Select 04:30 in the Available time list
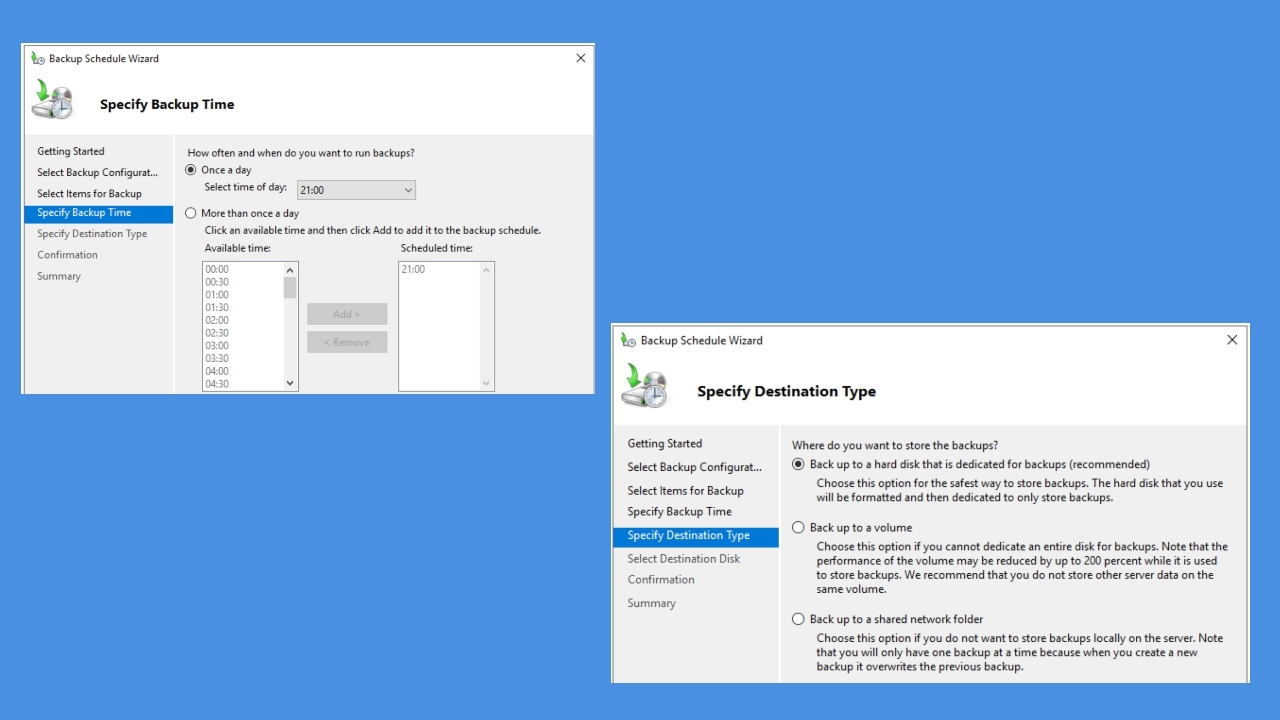Screen dimensions: 1280x720 217,384
